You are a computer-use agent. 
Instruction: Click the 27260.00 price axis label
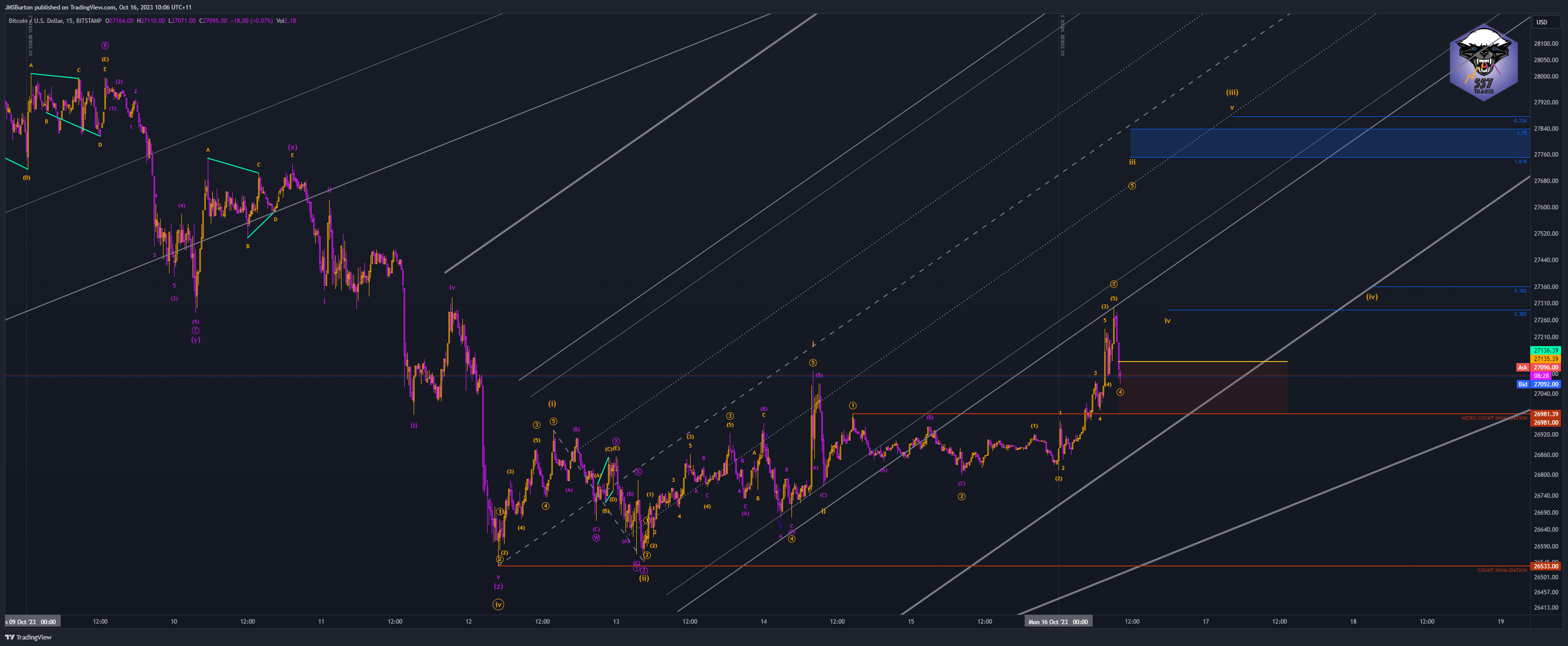(x=1546, y=320)
